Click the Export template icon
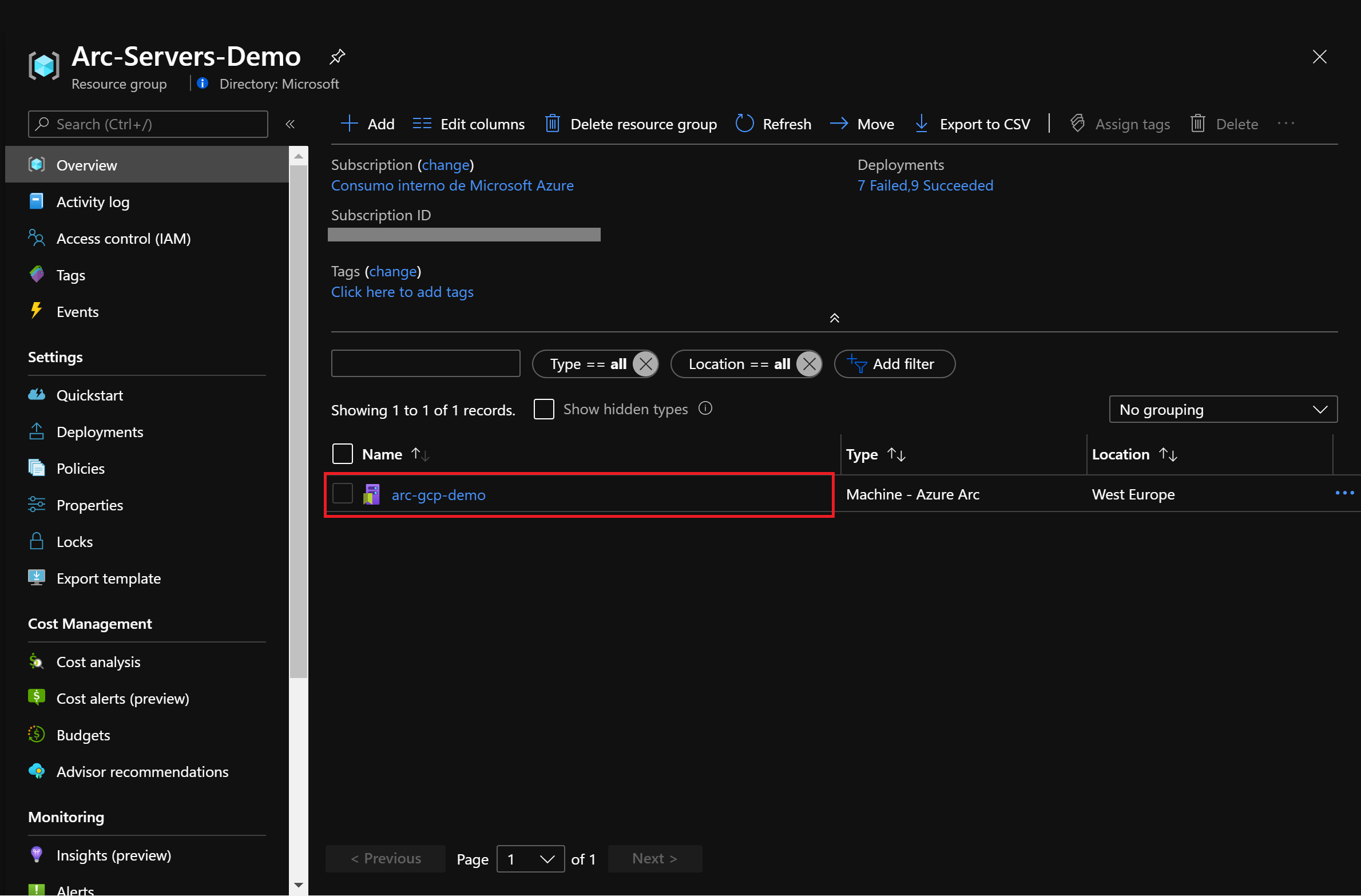 [37, 578]
